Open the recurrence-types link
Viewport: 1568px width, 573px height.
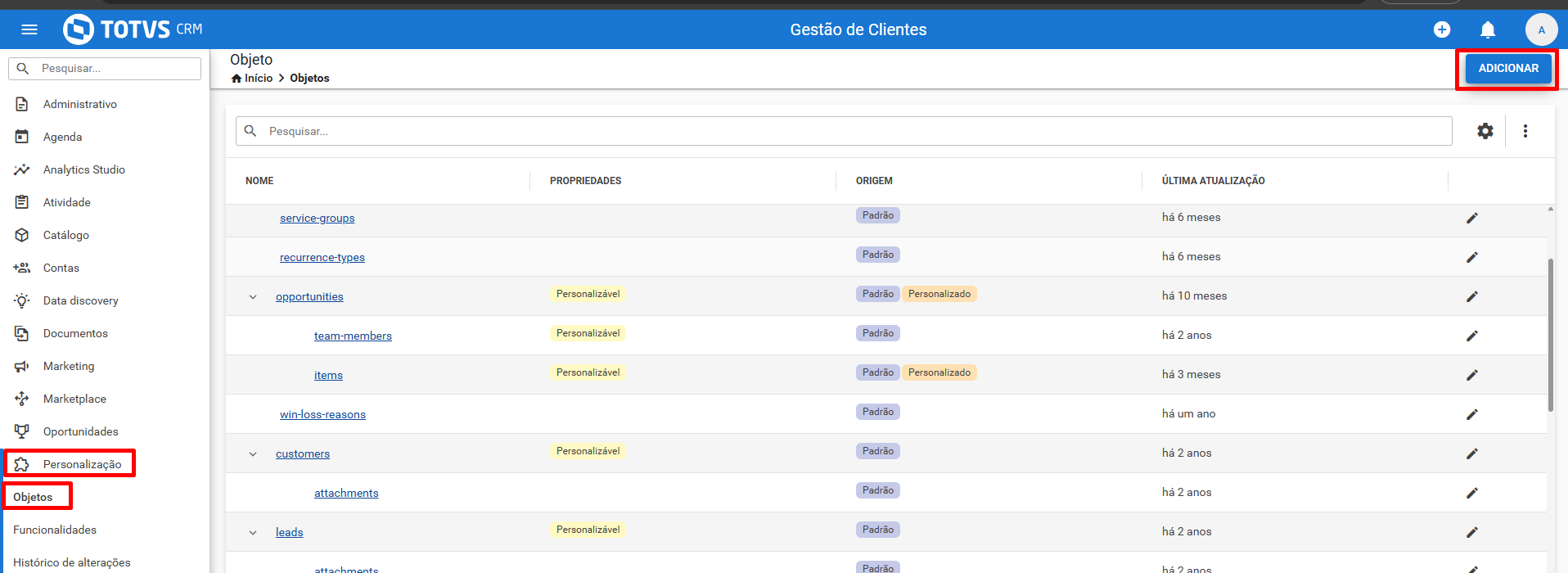tap(322, 257)
